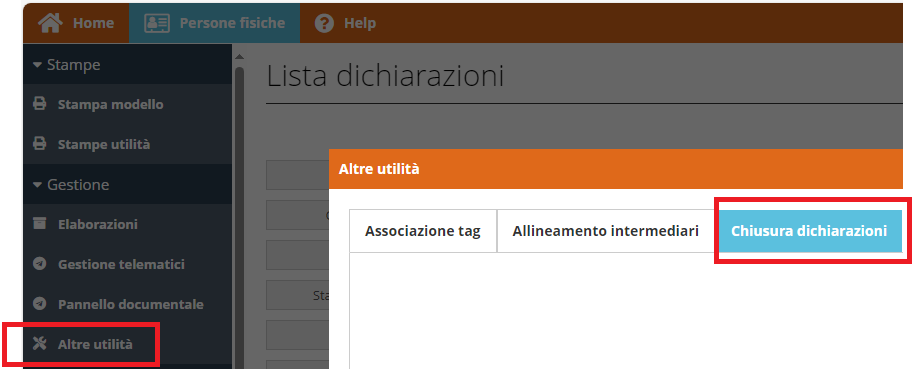Screen dimensions: 916x369
Task: Click the Stampe utilità printer icon
Action: (39, 144)
